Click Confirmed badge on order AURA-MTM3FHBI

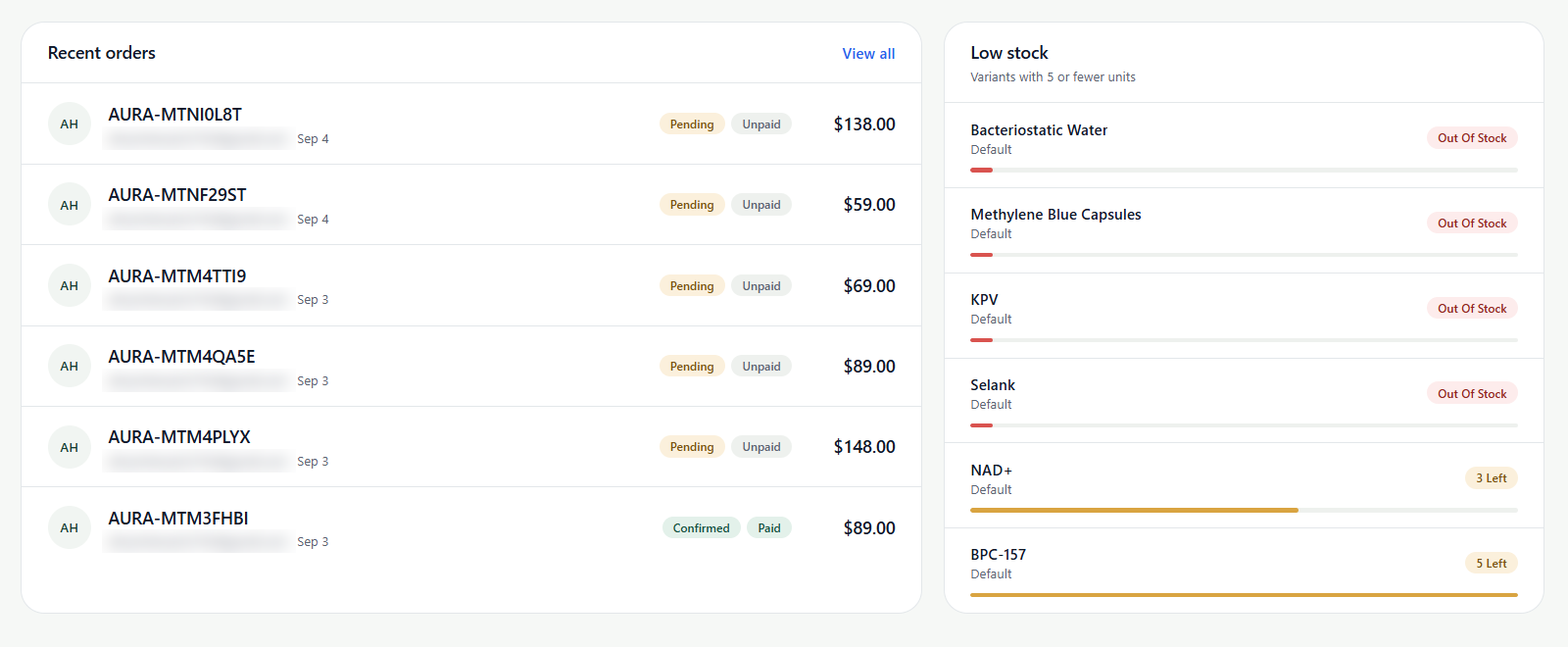pos(702,527)
